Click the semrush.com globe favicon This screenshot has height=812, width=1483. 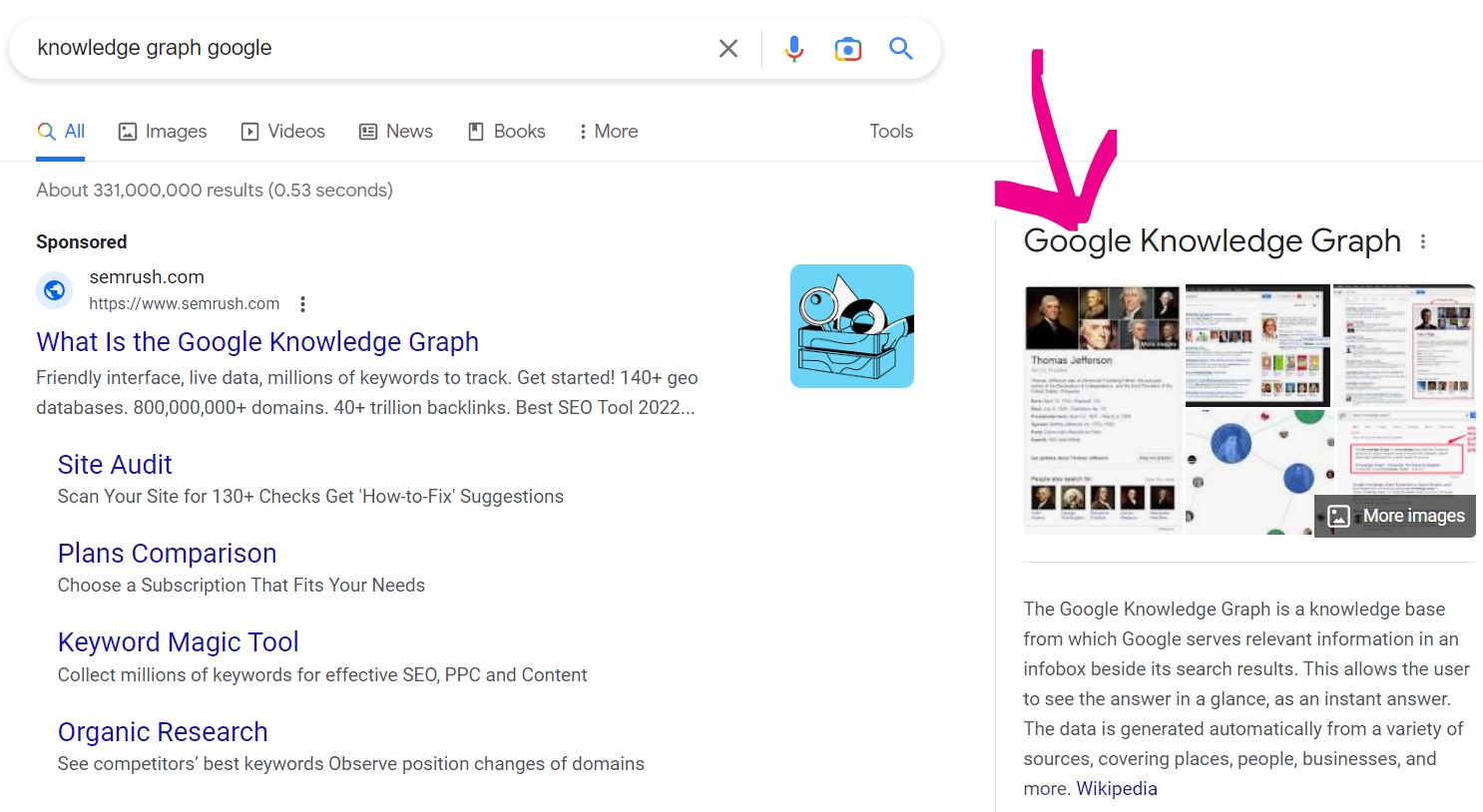[55, 290]
